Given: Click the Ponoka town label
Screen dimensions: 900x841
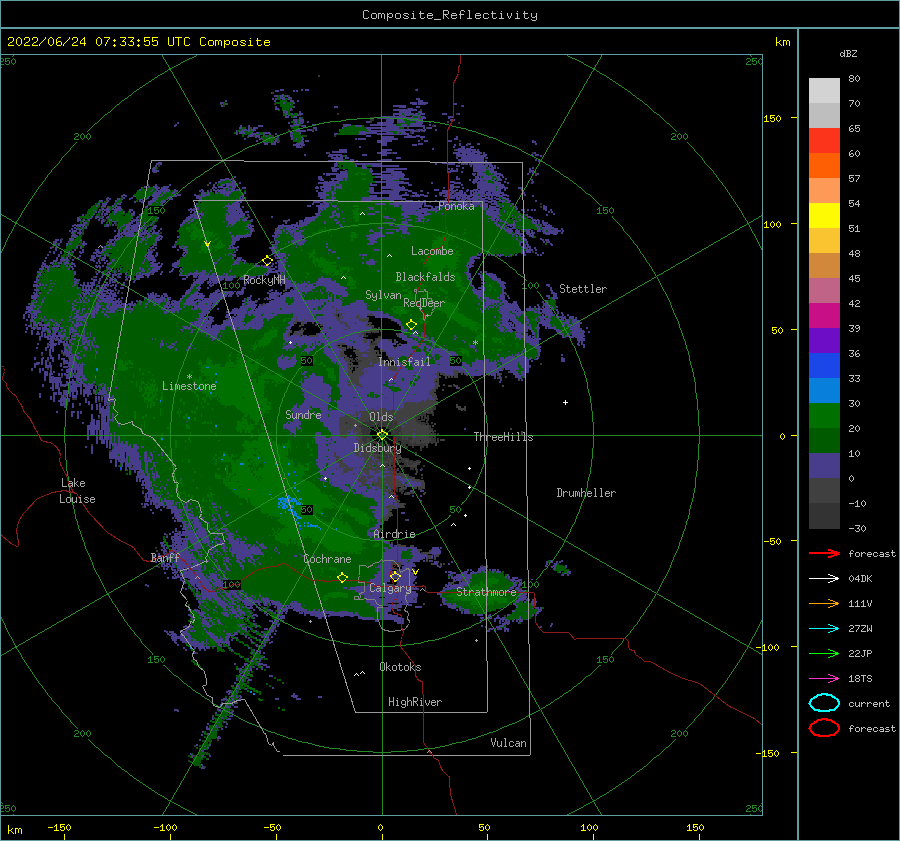Looking at the screenshot, I should (x=456, y=206).
